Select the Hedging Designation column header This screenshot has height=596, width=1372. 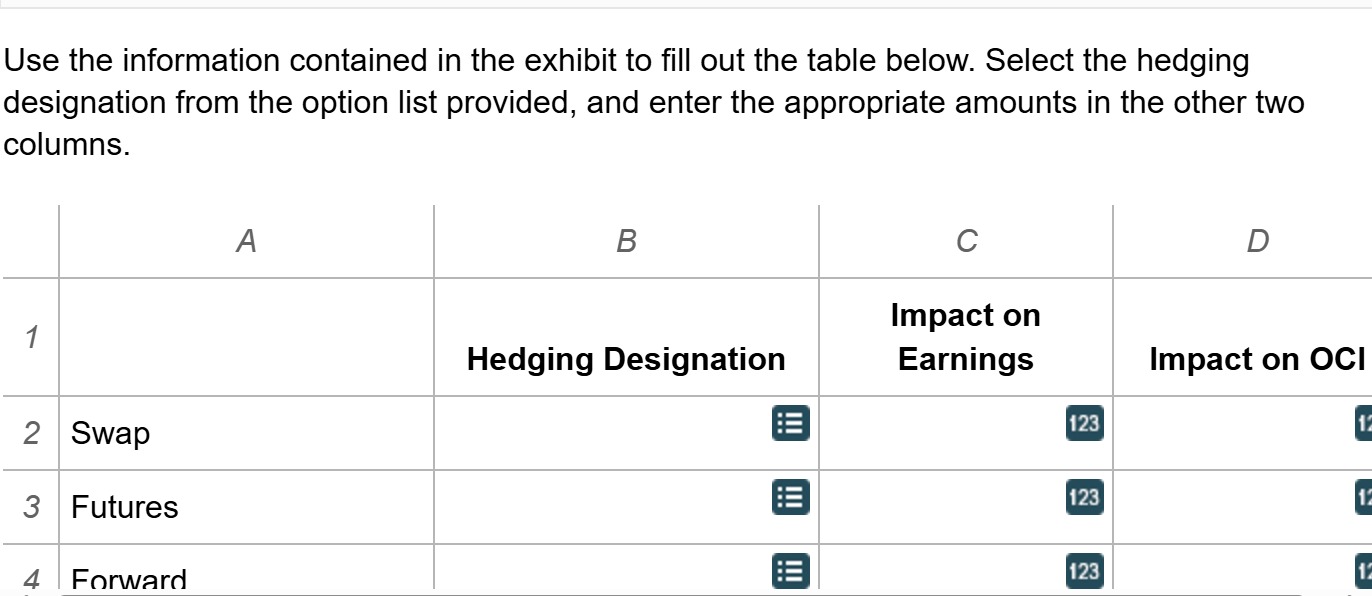click(626, 239)
